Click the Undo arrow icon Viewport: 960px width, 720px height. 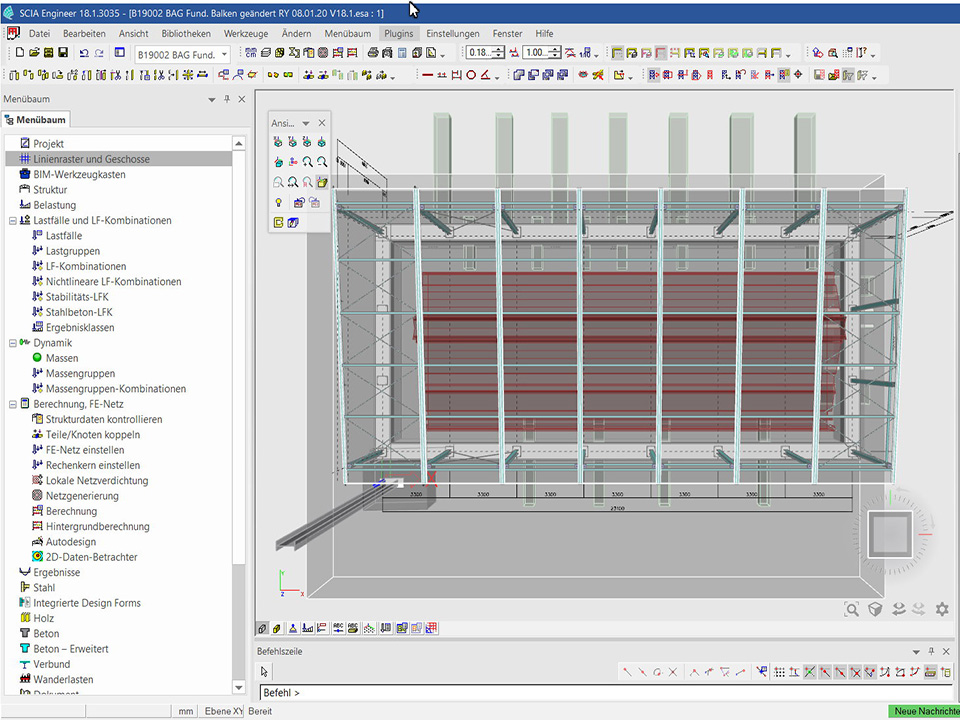click(x=83, y=53)
